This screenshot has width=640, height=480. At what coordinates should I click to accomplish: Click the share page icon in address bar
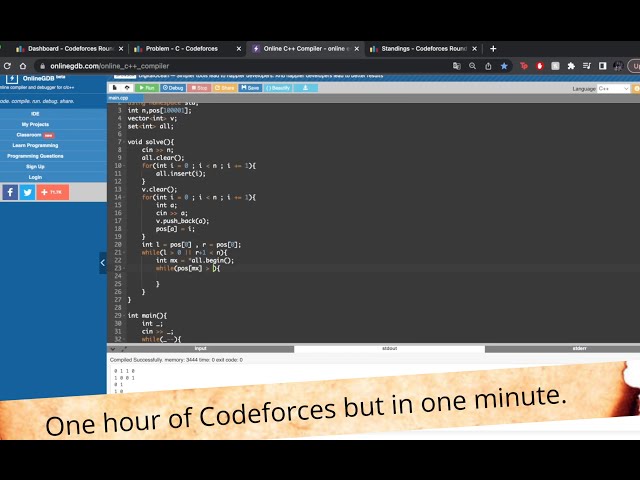pyautogui.click(x=488, y=66)
